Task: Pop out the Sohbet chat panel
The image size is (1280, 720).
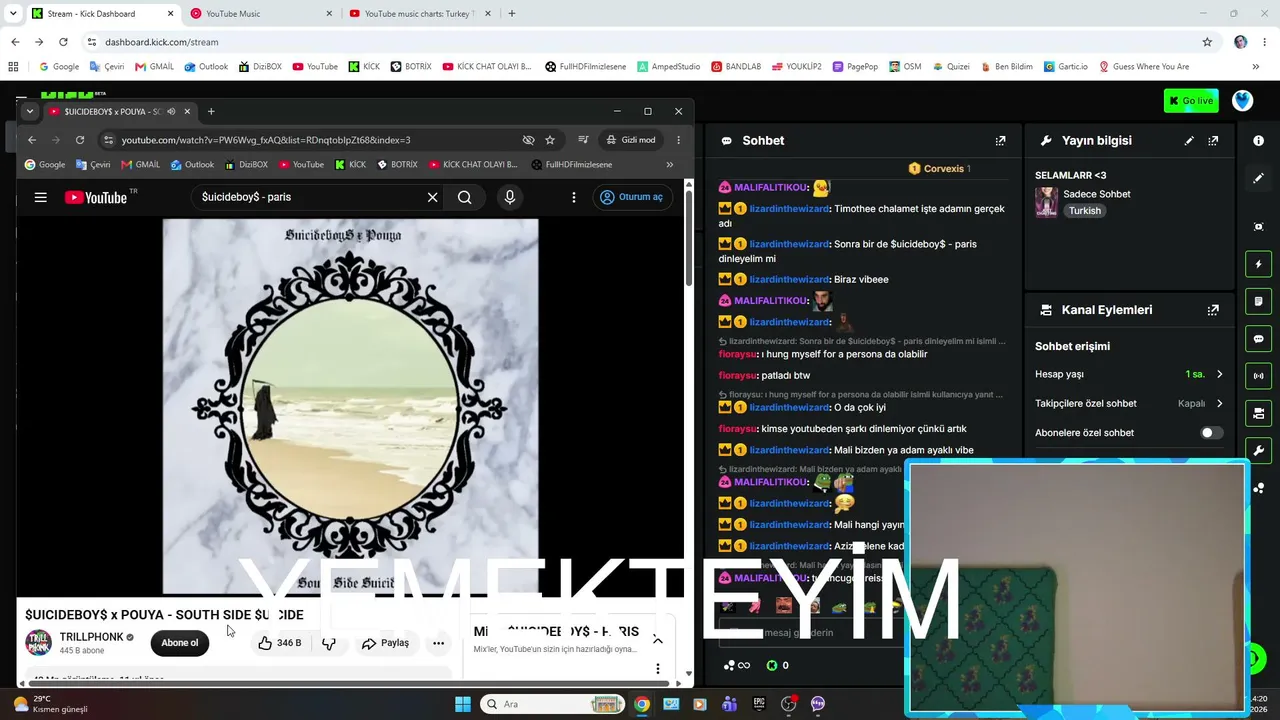Action: click(1000, 141)
